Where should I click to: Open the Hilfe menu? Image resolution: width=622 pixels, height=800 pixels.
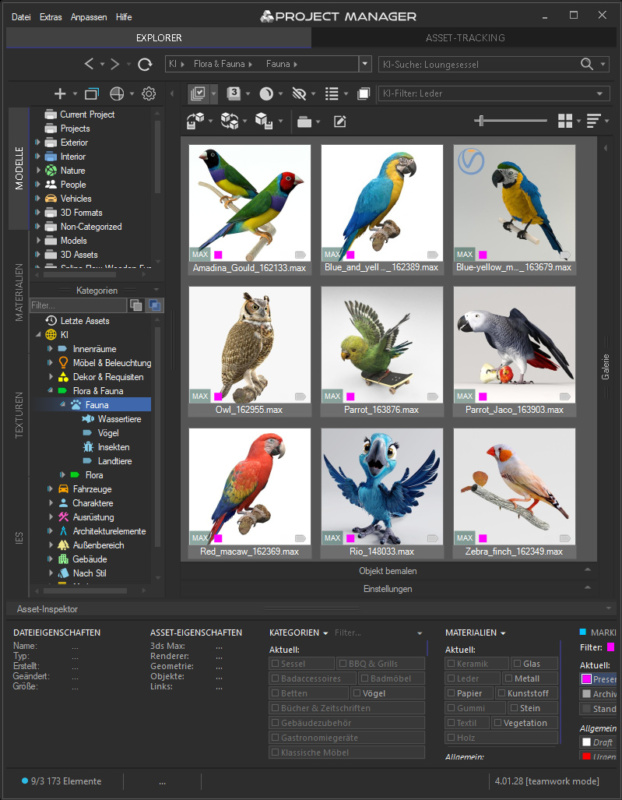123,17
